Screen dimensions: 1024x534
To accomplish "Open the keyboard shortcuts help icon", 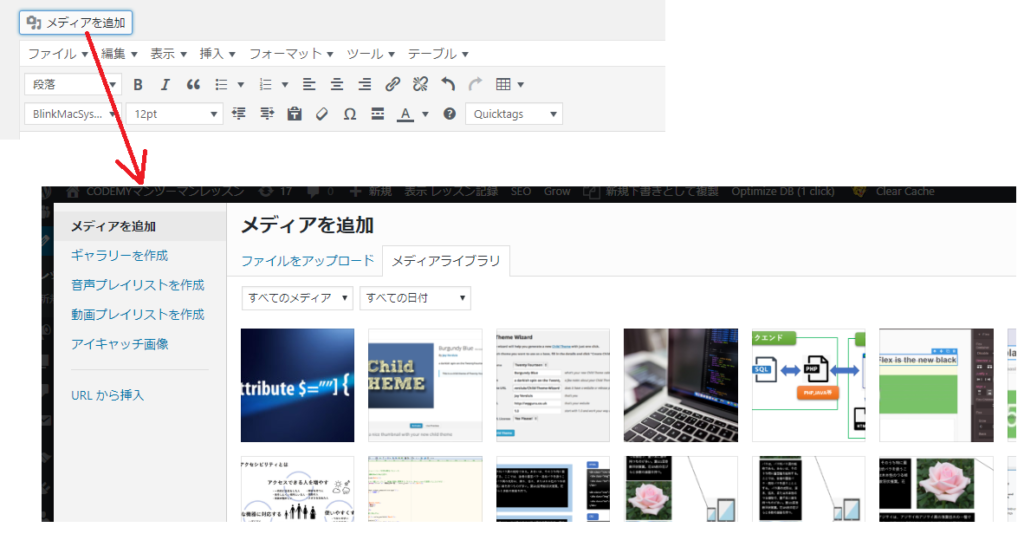I will tap(449, 114).
